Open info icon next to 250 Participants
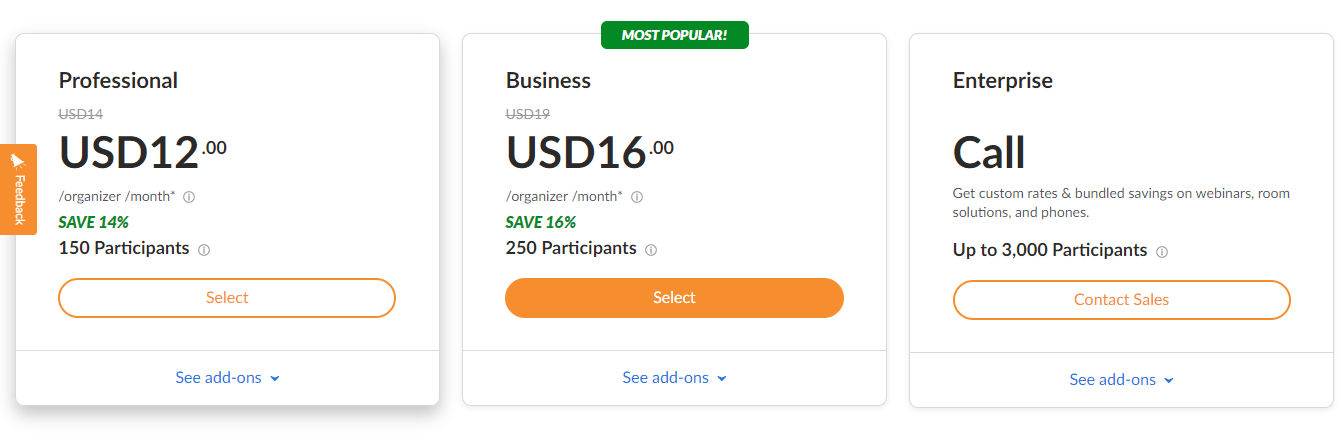1343x446 pixels. (651, 250)
